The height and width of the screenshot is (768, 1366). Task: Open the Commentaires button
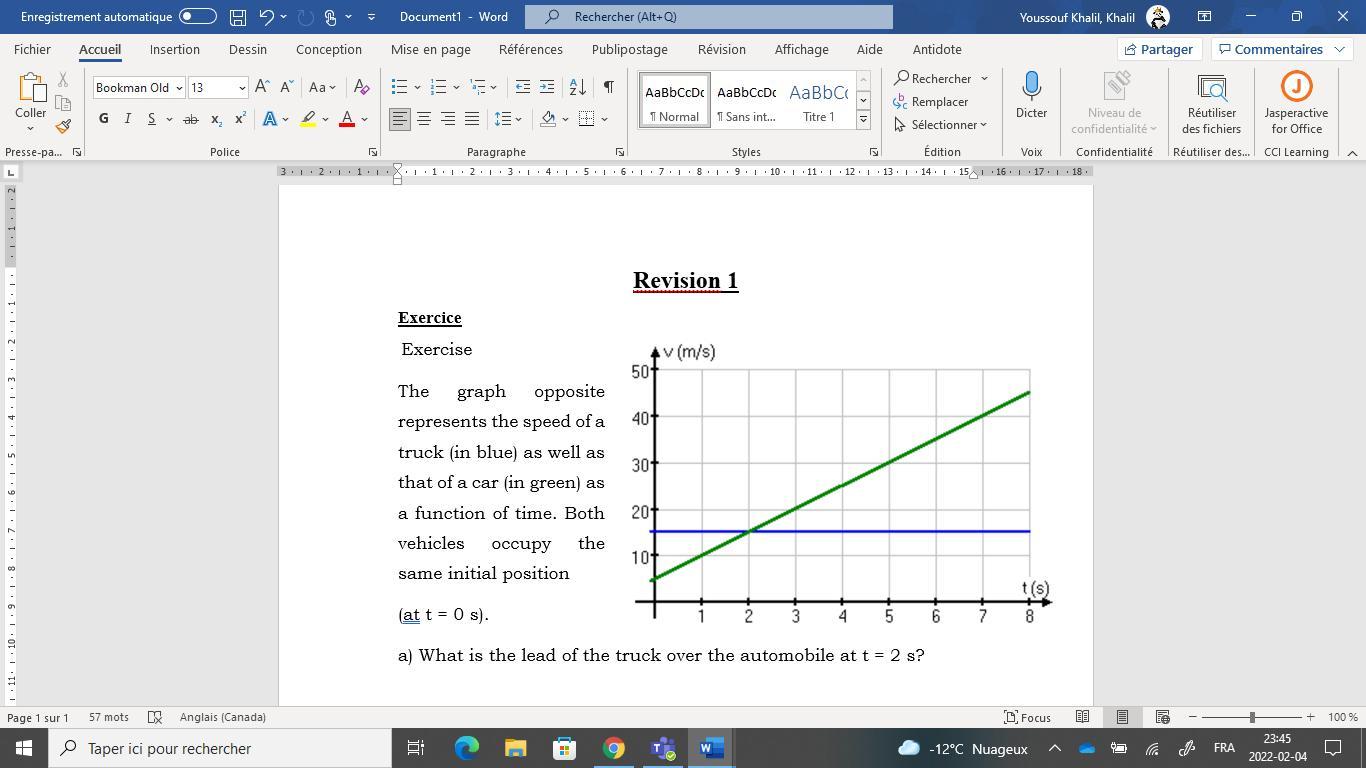pos(1279,49)
